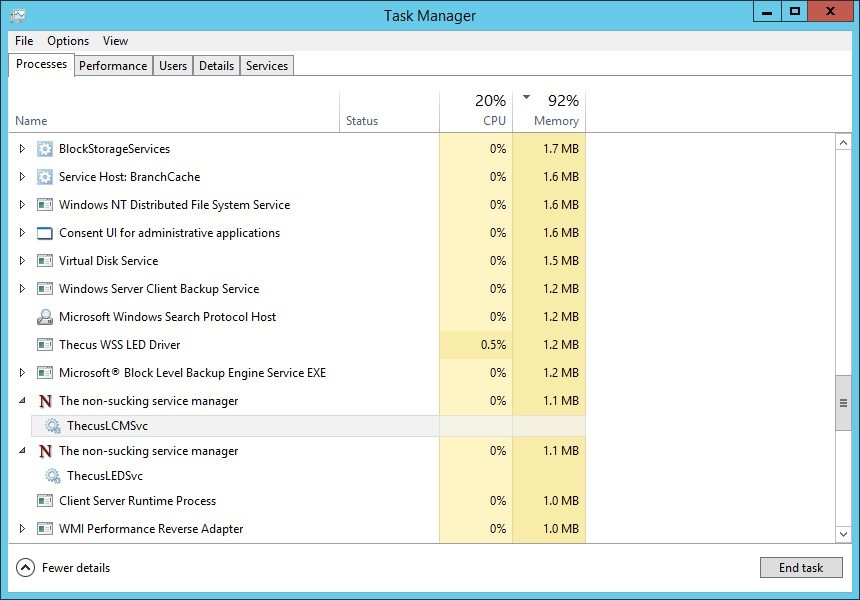Expand Microsoft Block Level Backup Engine Service
Screen dimensions: 860x600
(x=22, y=372)
